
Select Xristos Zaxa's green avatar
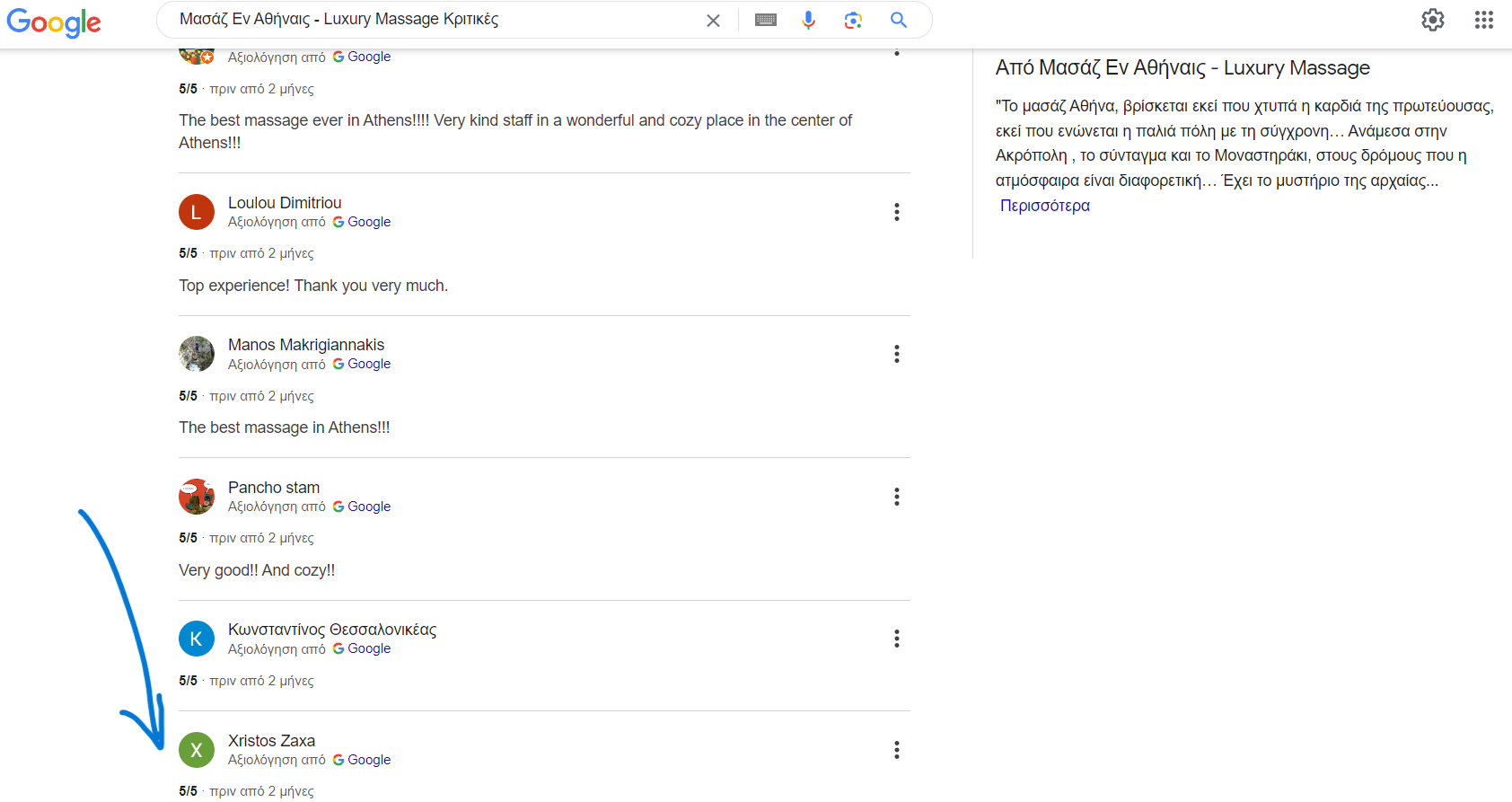pos(197,750)
